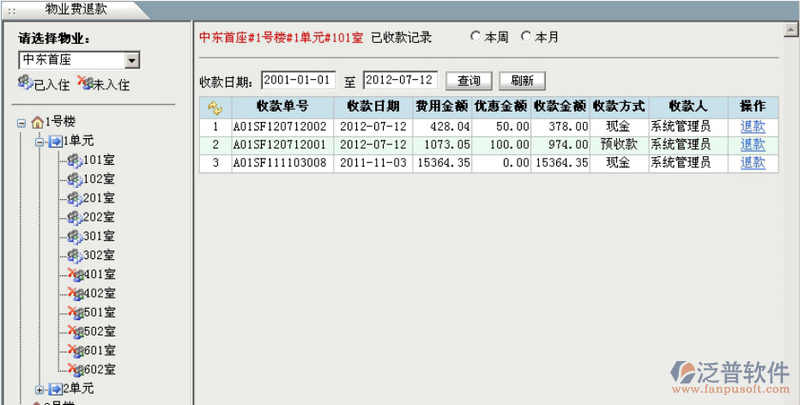
Task: Click the occupied icon beside 101室
Action: 75,161
